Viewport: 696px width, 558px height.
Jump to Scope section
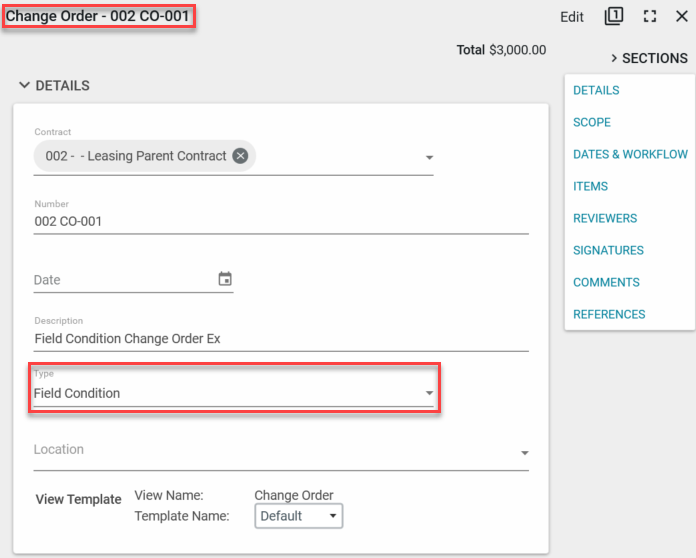coord(592,122)
